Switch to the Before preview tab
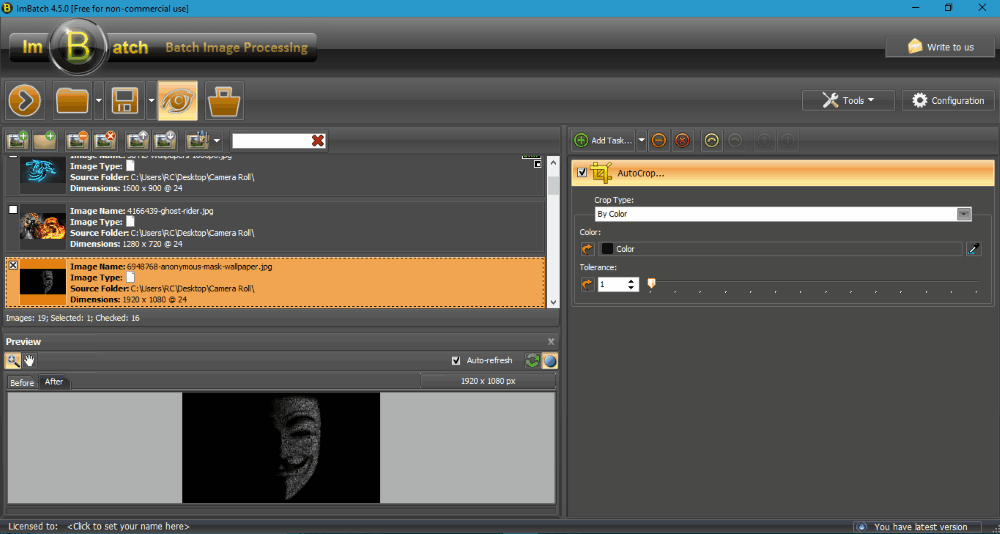The width and height of the screenshot is (1000, 534). [x=22, y=382]
